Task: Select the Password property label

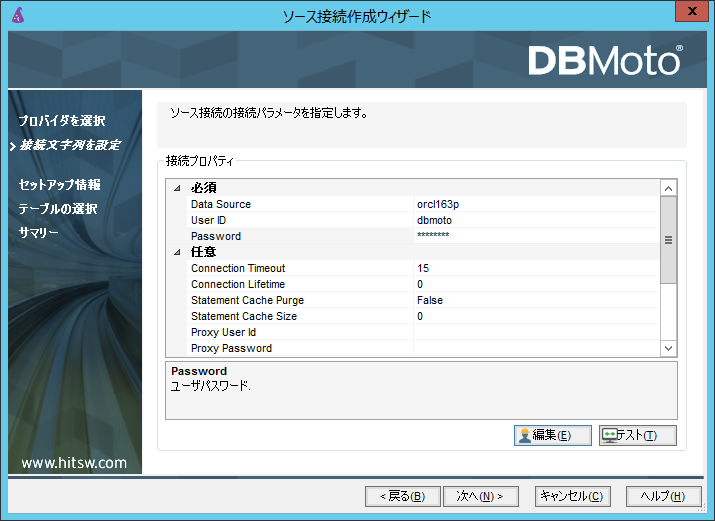Action: 216,236
